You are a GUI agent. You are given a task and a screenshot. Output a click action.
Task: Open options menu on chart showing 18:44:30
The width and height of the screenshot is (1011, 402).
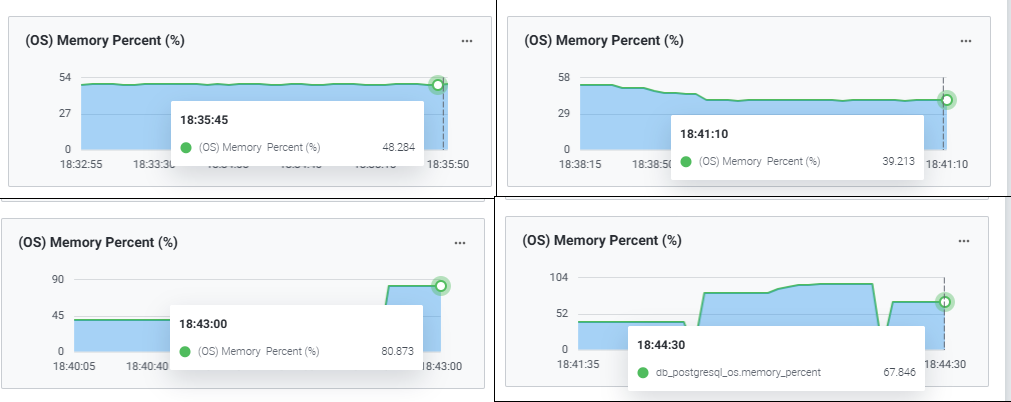pyautogui.click(x=966, y=241)
